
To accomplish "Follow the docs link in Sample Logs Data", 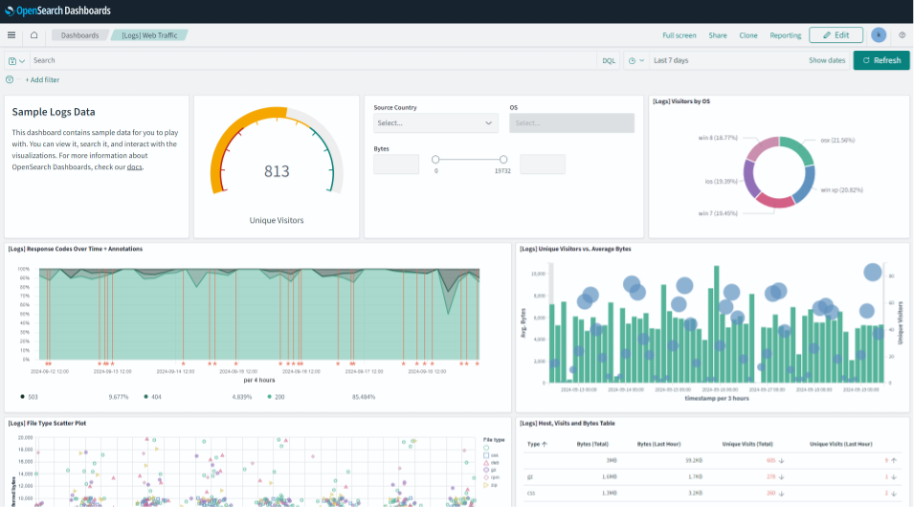I will click(x=135, y=167).
